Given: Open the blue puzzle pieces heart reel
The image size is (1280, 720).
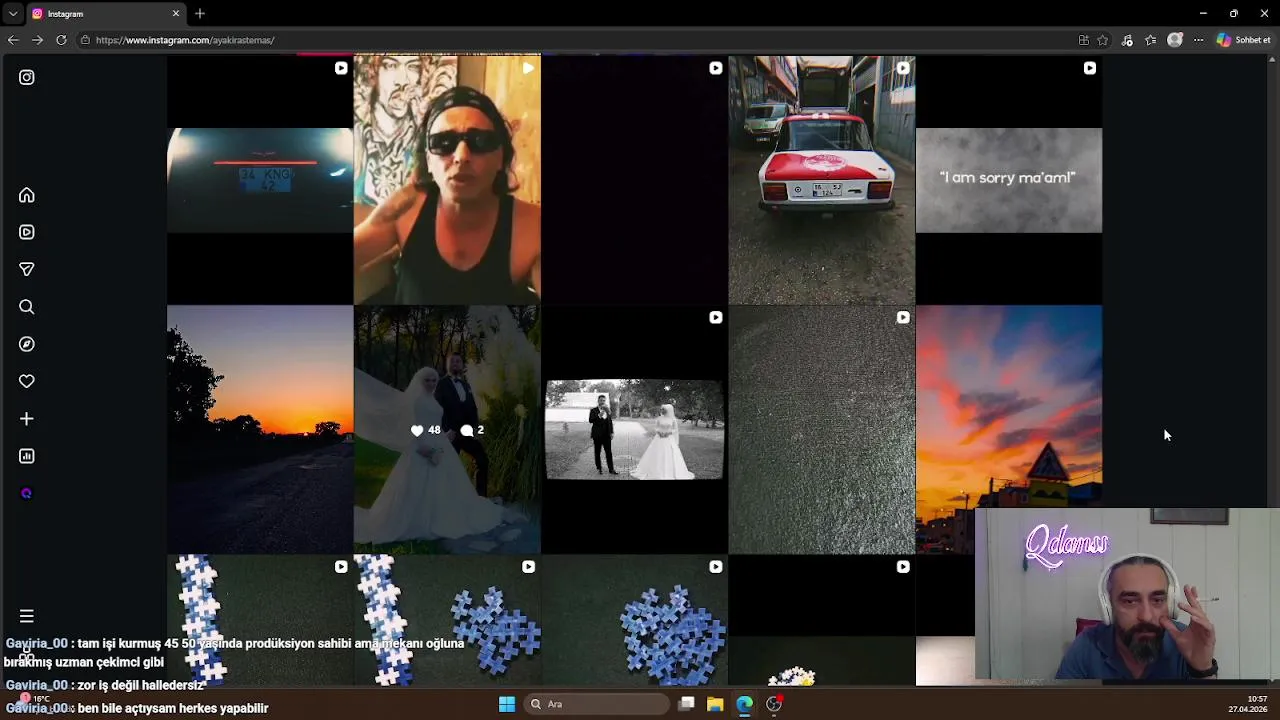Looking at the screenshot, I should point(634,620).
